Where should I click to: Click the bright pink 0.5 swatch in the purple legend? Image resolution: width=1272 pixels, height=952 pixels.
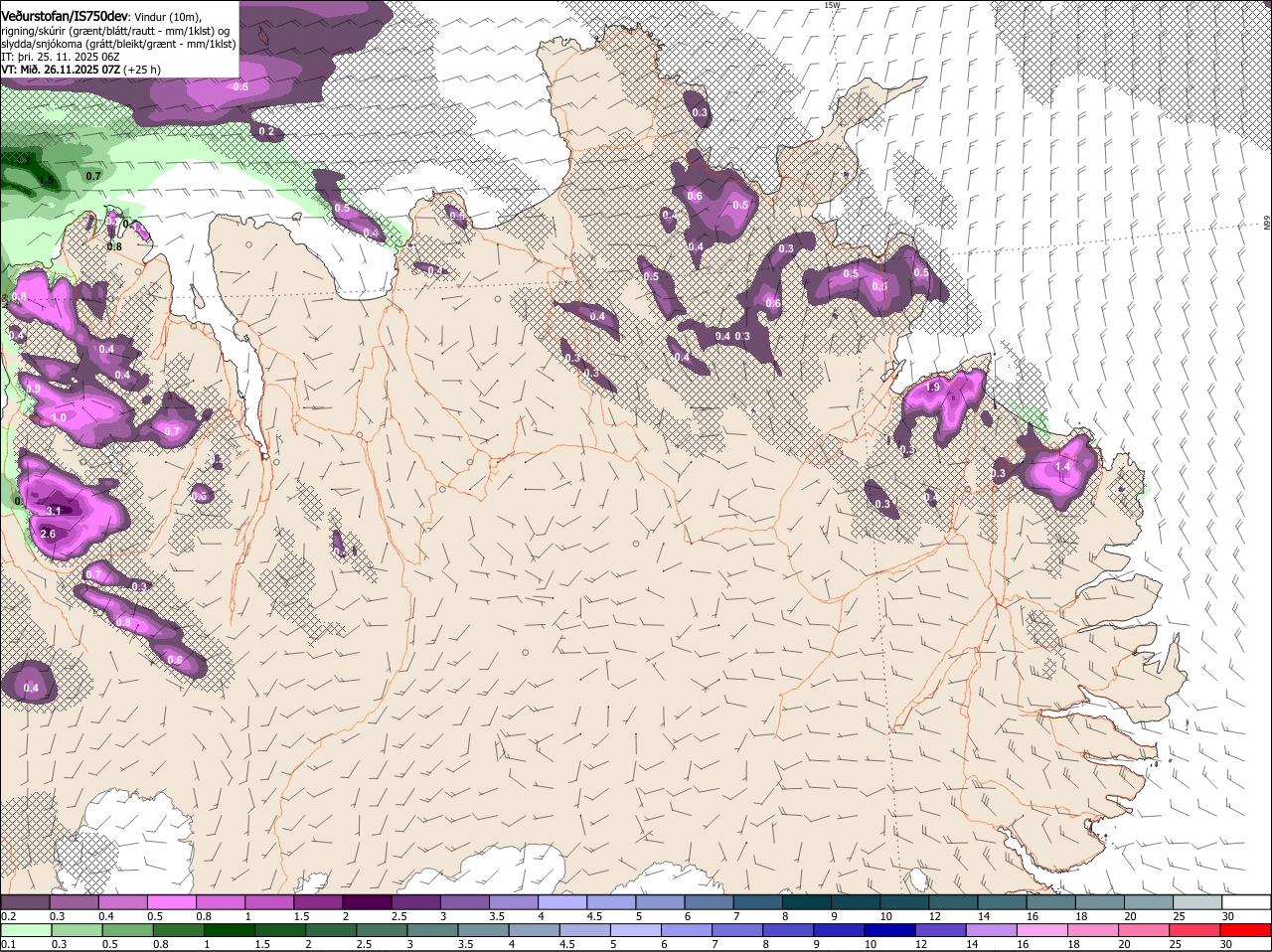point(172,901)
